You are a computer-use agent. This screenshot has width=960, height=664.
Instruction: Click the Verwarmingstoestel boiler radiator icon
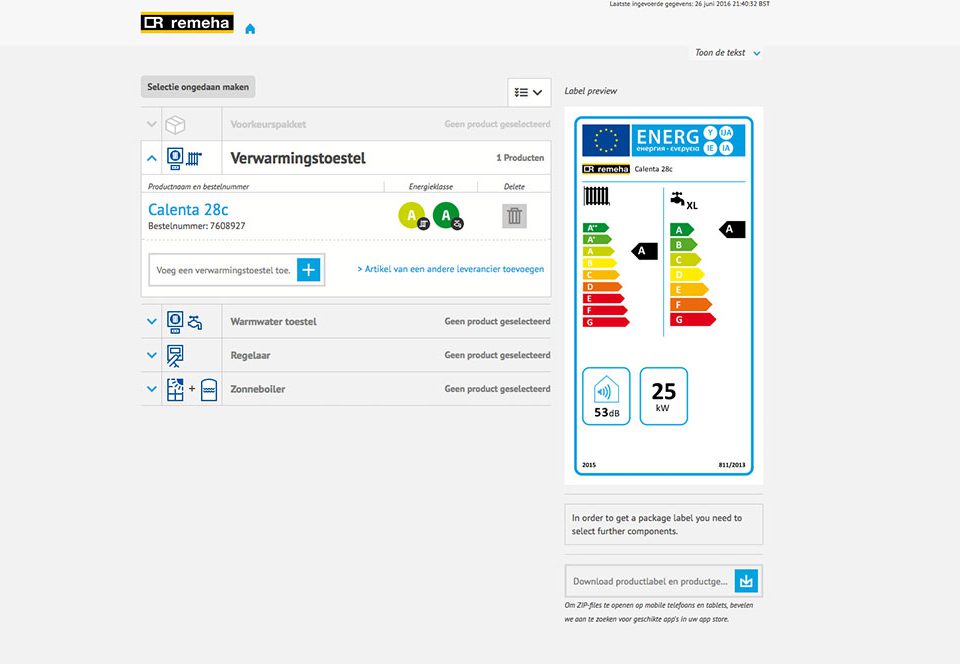pyautogui.click(x=184, y=158)
